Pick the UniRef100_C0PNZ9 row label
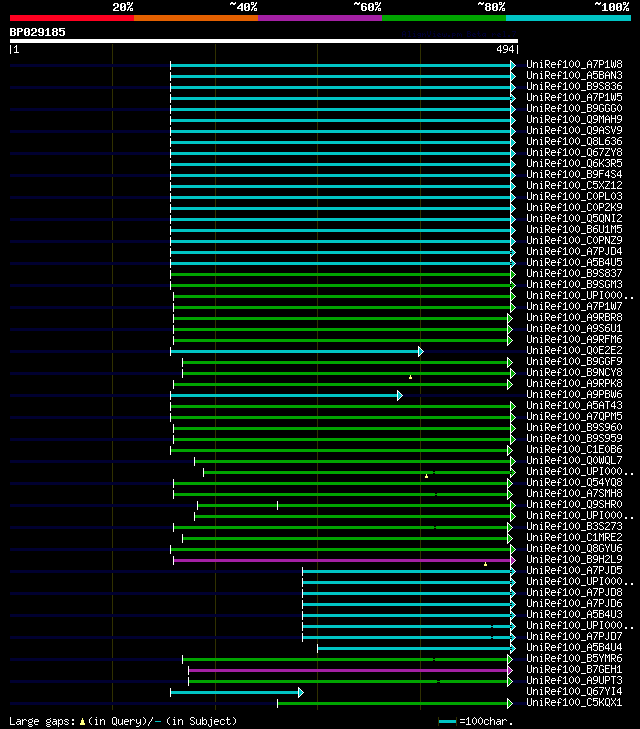The width and height of the screenshot is (640, 729). pos(574,240)
